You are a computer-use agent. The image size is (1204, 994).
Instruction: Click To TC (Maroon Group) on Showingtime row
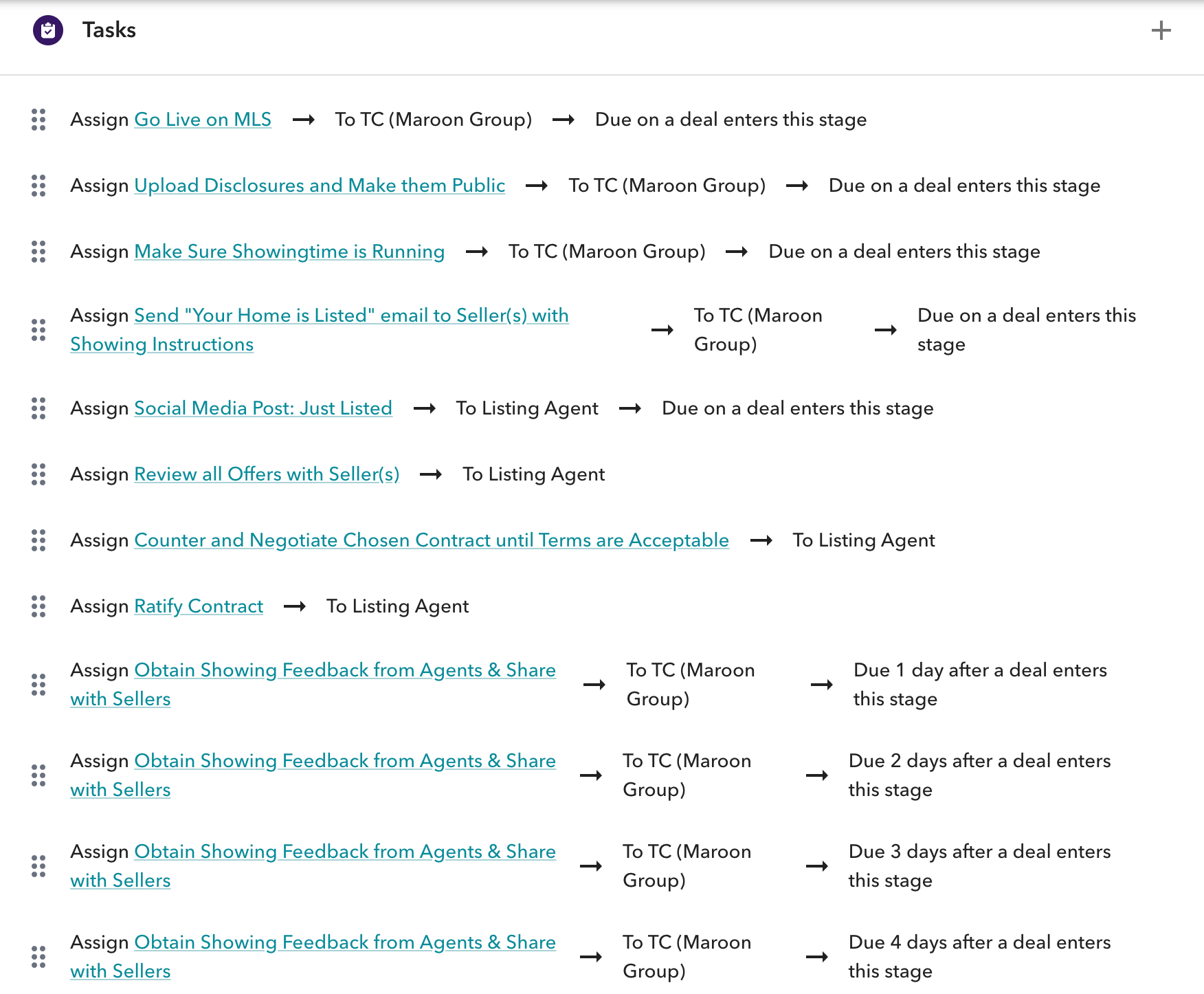pos(607,252)
